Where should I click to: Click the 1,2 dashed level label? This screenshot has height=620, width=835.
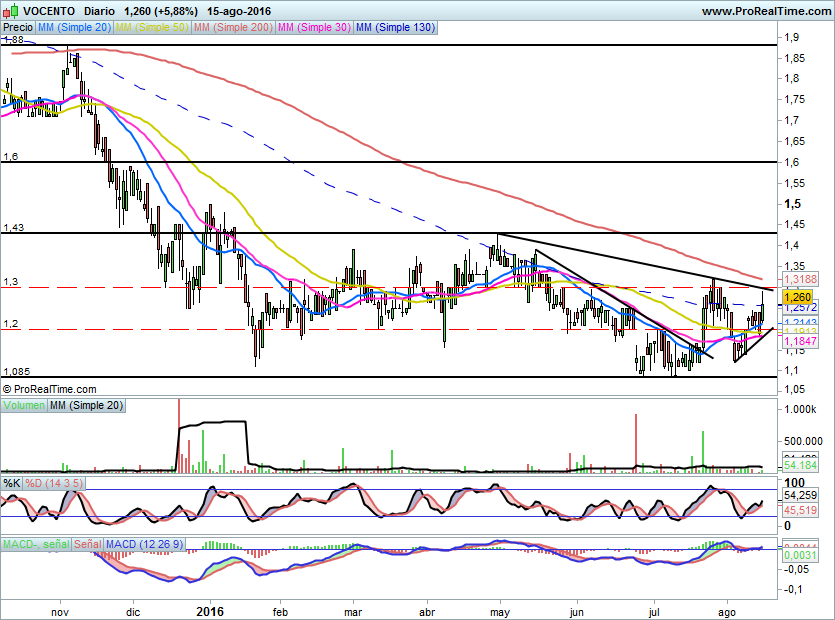[x=11, y=324]
